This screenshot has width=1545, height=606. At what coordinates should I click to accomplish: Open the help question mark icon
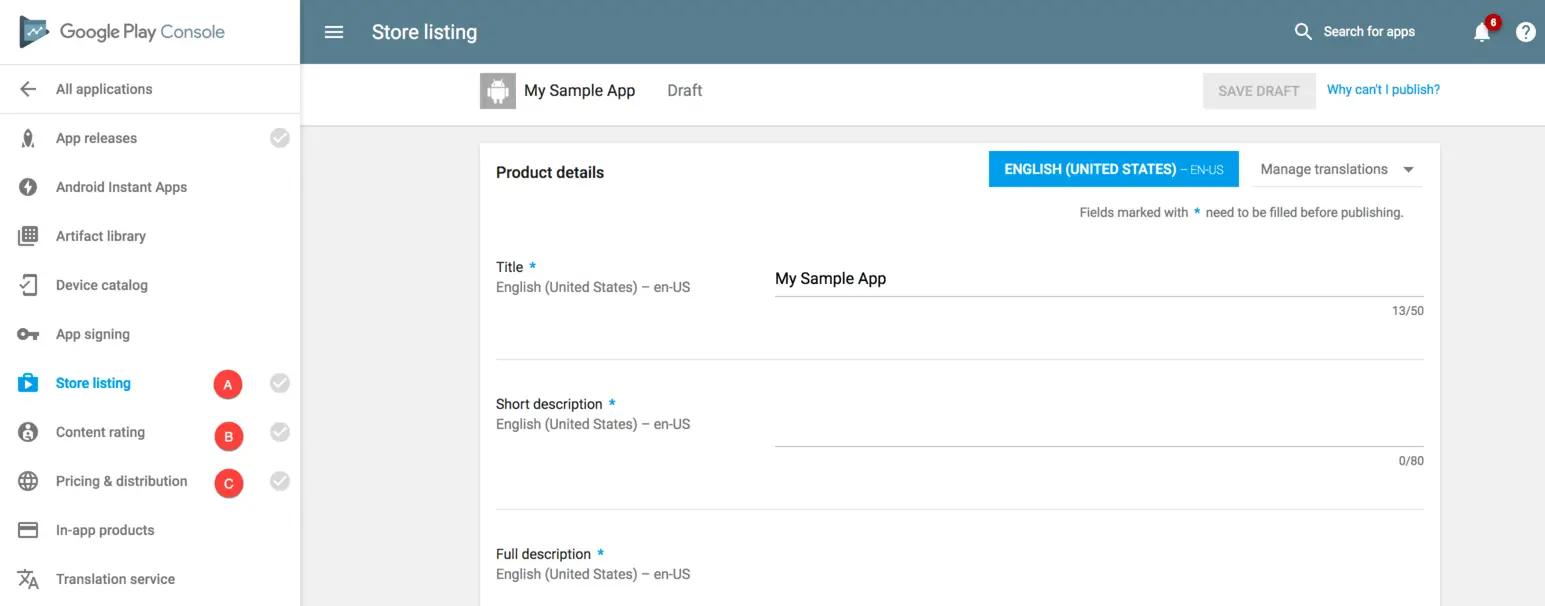click(x=1525, y=32)
